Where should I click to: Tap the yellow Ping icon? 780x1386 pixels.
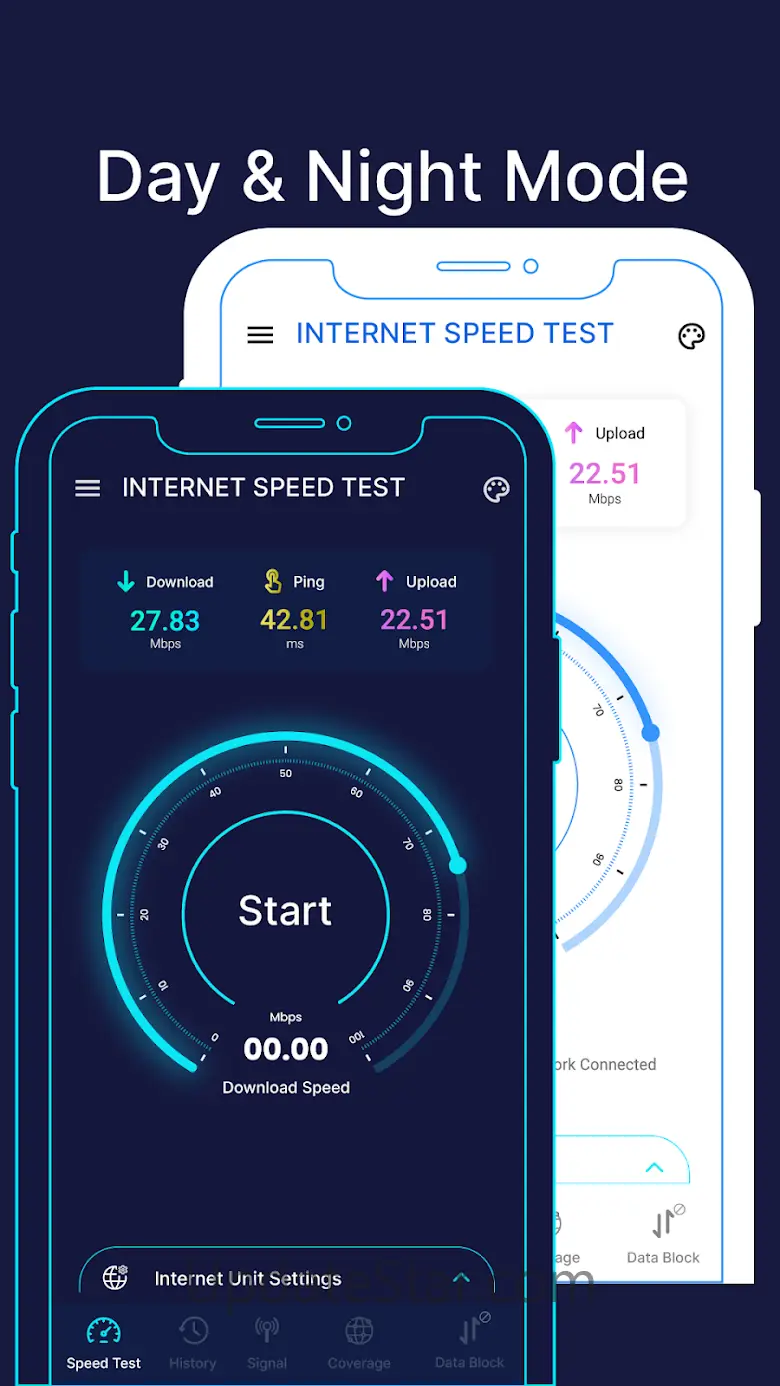272,581
